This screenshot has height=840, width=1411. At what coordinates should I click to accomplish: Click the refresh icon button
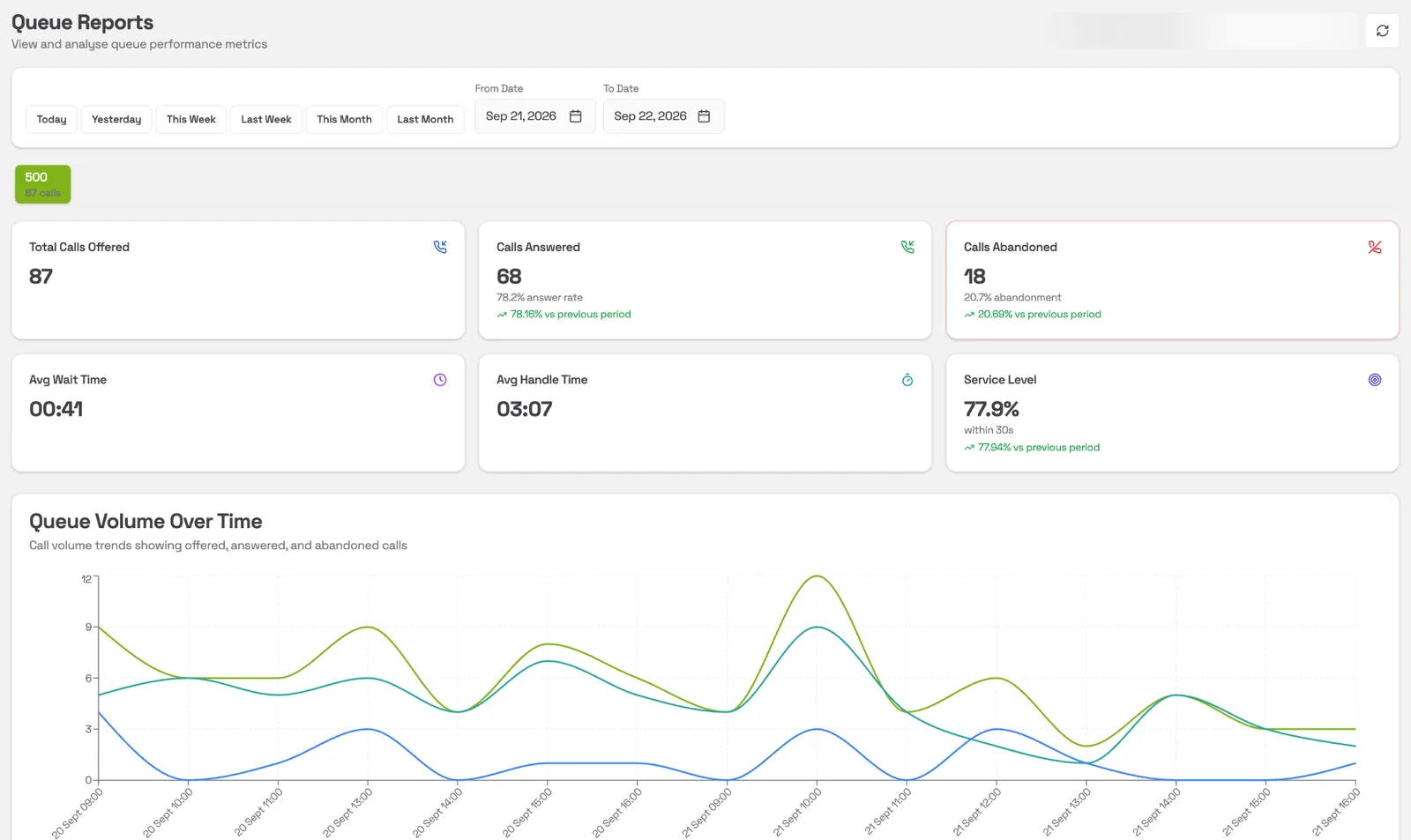[1382, 31]
